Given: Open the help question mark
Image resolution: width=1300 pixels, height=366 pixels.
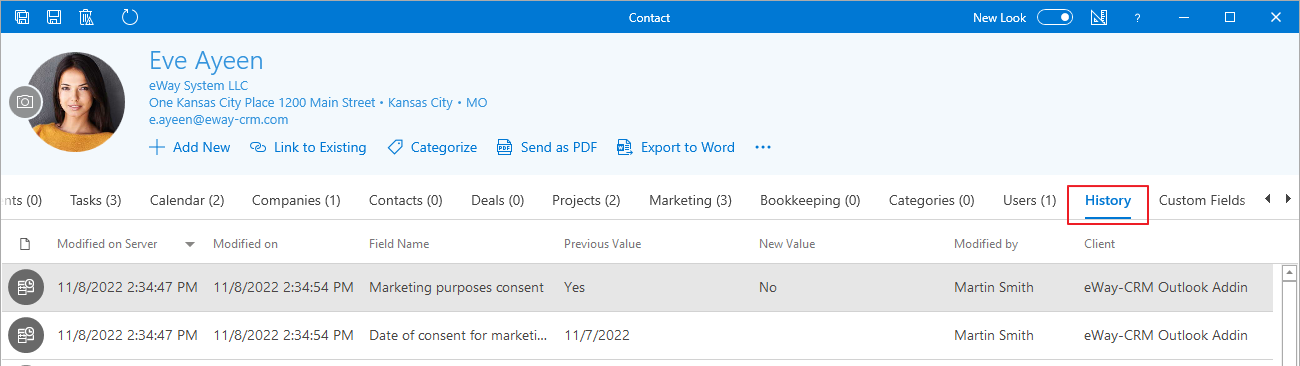Looking at the screenshot, I should click(1138, 18).
